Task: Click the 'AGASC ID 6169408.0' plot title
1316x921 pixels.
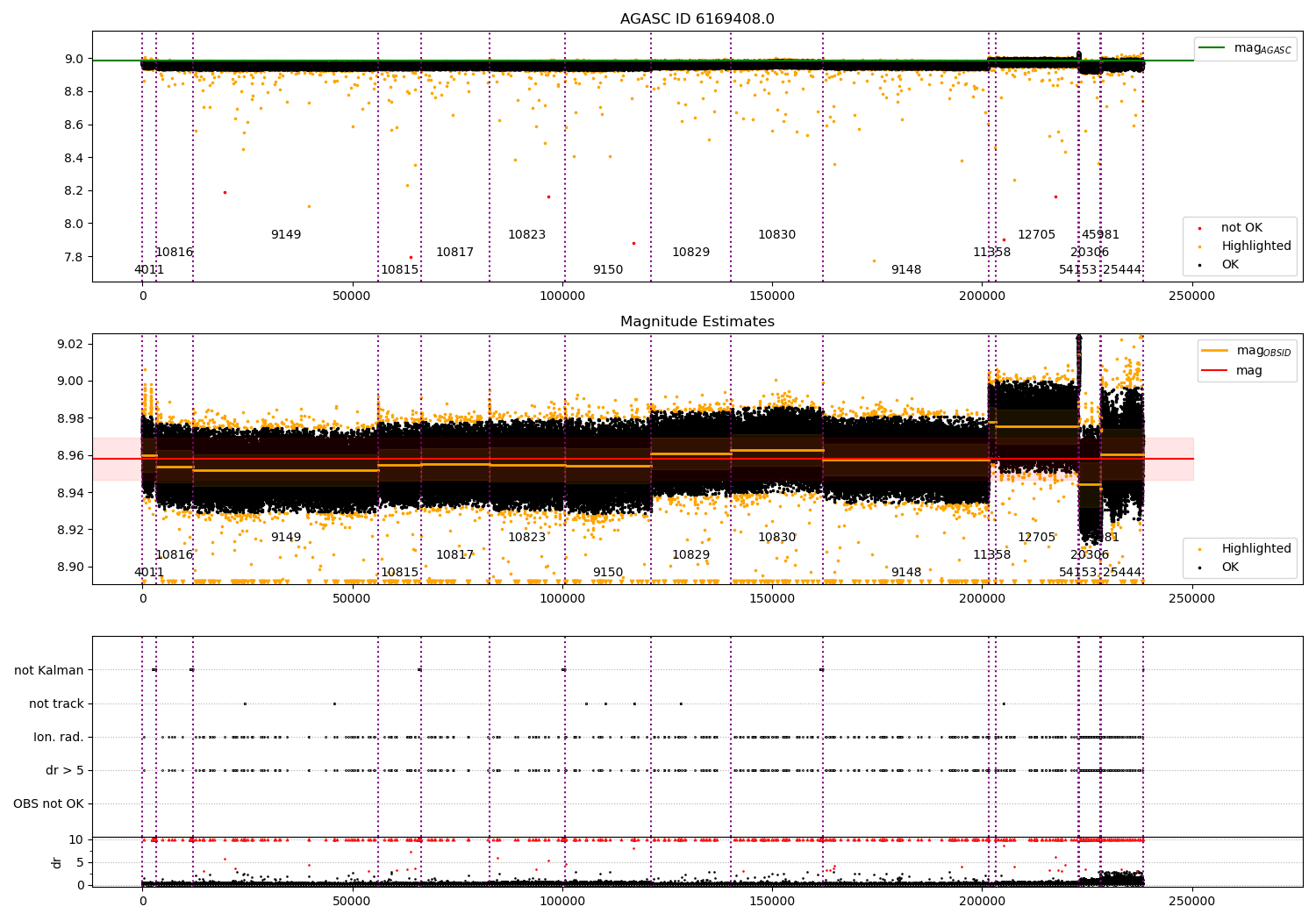Action: (x=697, y=19)
